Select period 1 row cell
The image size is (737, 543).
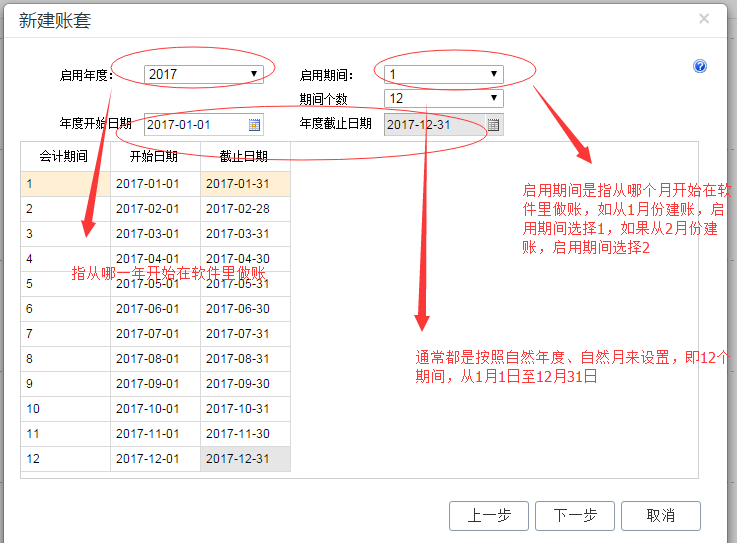(65, 184)
